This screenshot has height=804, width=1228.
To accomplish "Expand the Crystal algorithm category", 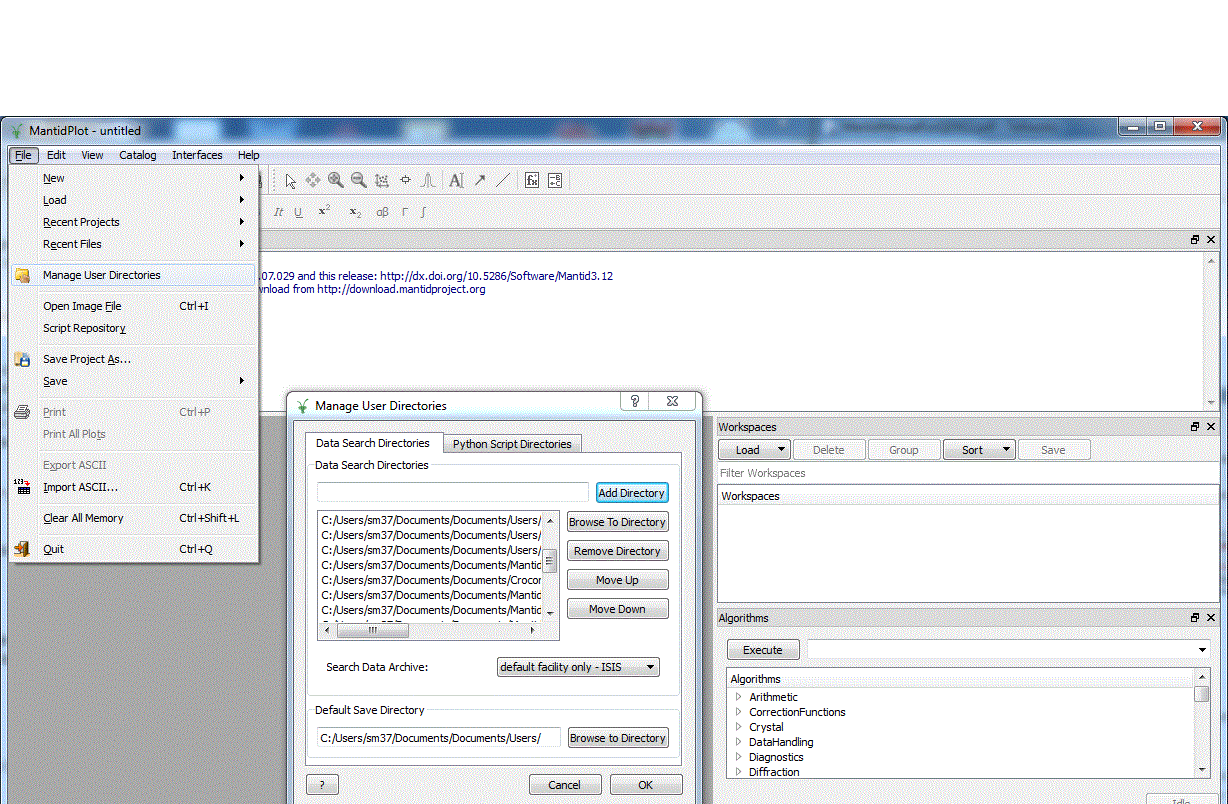I will pyautogui.click(x=739, y=727).
